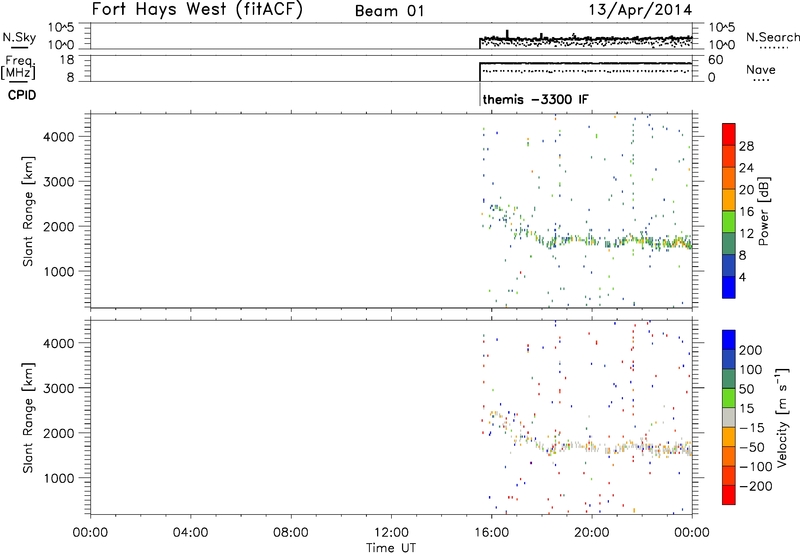Click the 'CPID' label

pyautogui.click(x=22, y=95)
